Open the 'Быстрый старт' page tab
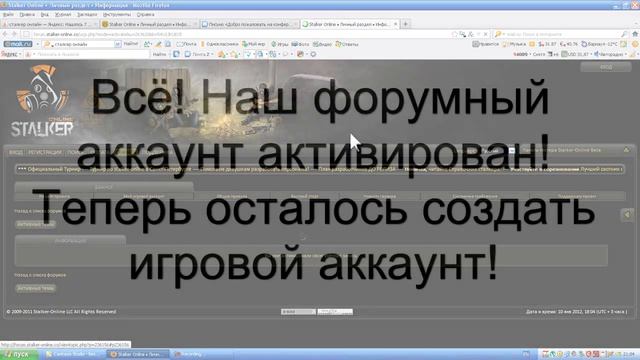 [x=305, y=196]
